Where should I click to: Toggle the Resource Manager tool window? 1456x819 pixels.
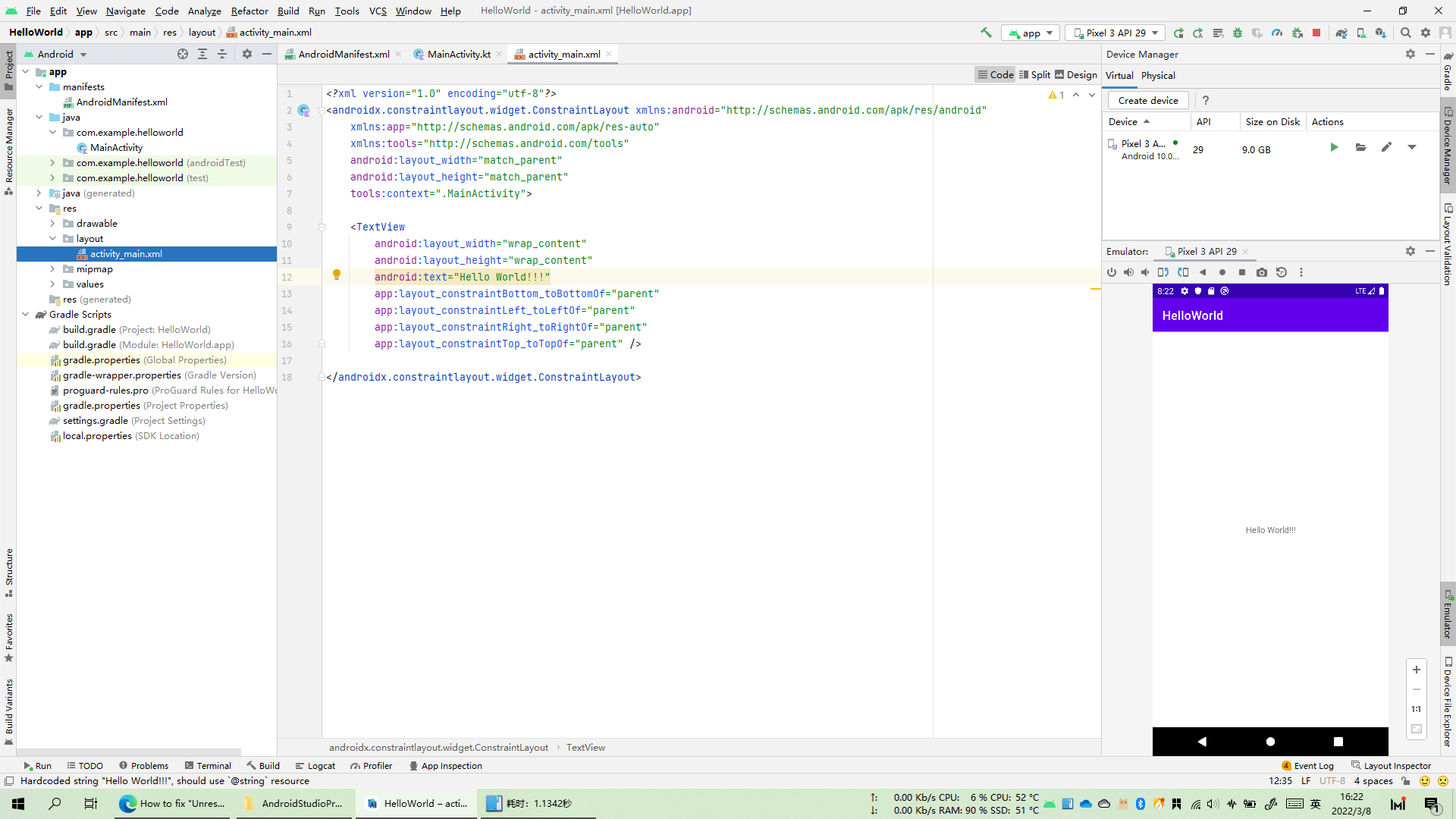click(8, 151)
